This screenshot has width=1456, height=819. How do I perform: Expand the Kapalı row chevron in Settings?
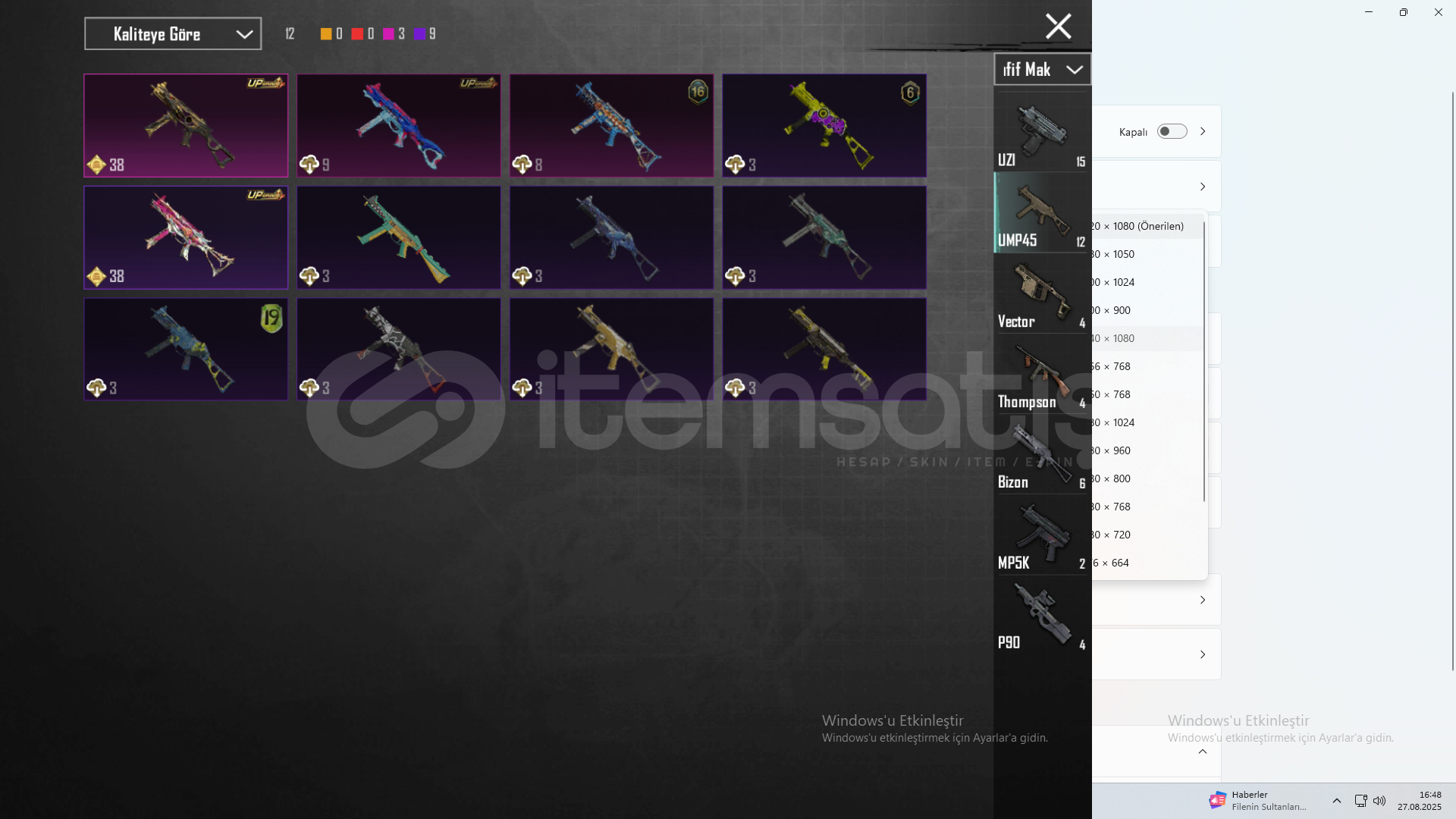(x=1203, y=132)
